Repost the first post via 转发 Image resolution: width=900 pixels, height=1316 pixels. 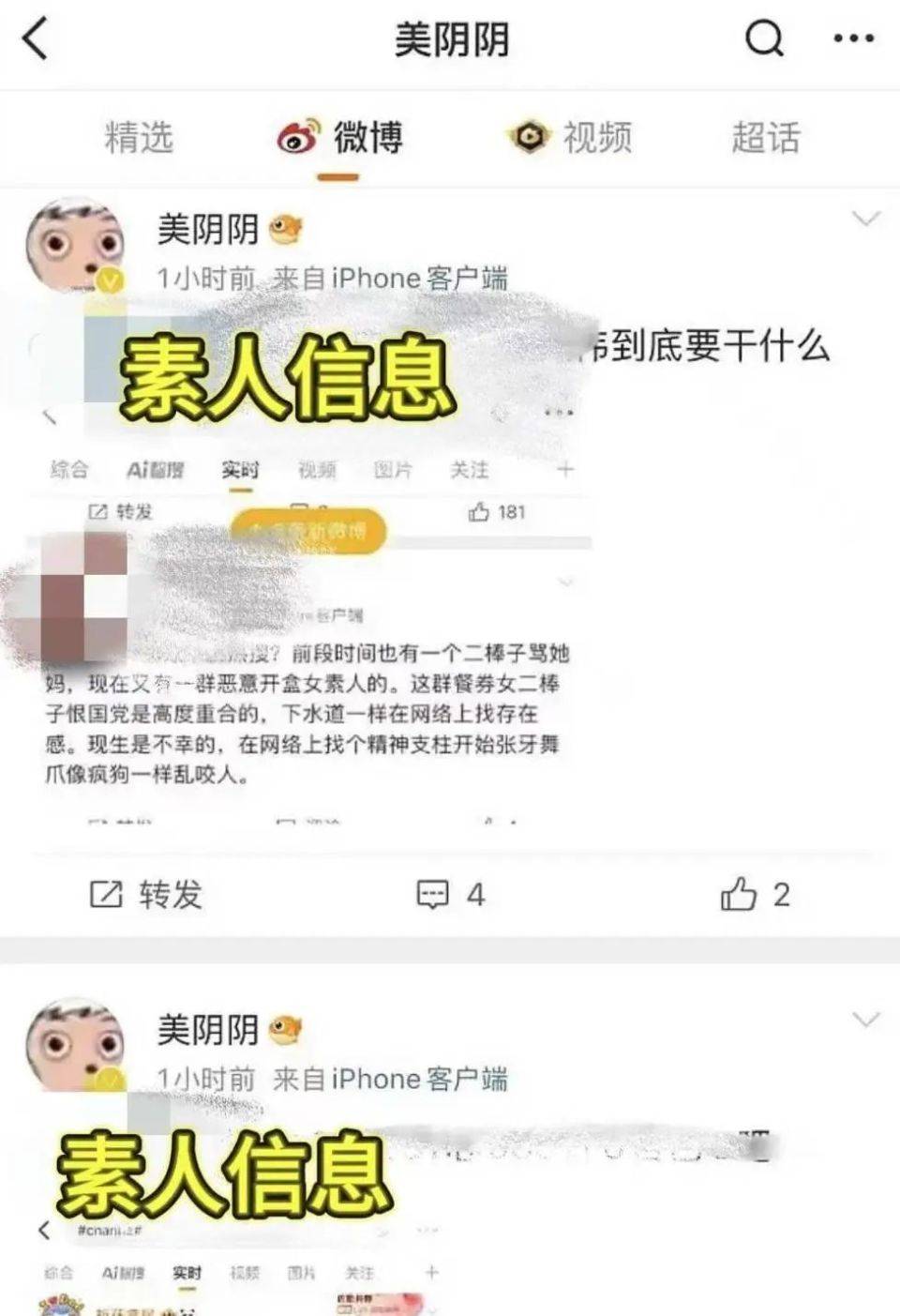coord(145,895)
